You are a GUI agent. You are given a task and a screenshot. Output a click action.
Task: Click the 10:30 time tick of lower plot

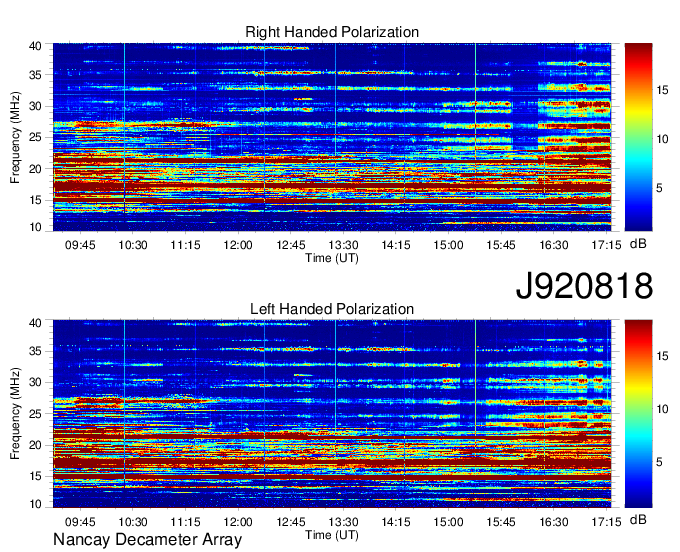[133, 522]
